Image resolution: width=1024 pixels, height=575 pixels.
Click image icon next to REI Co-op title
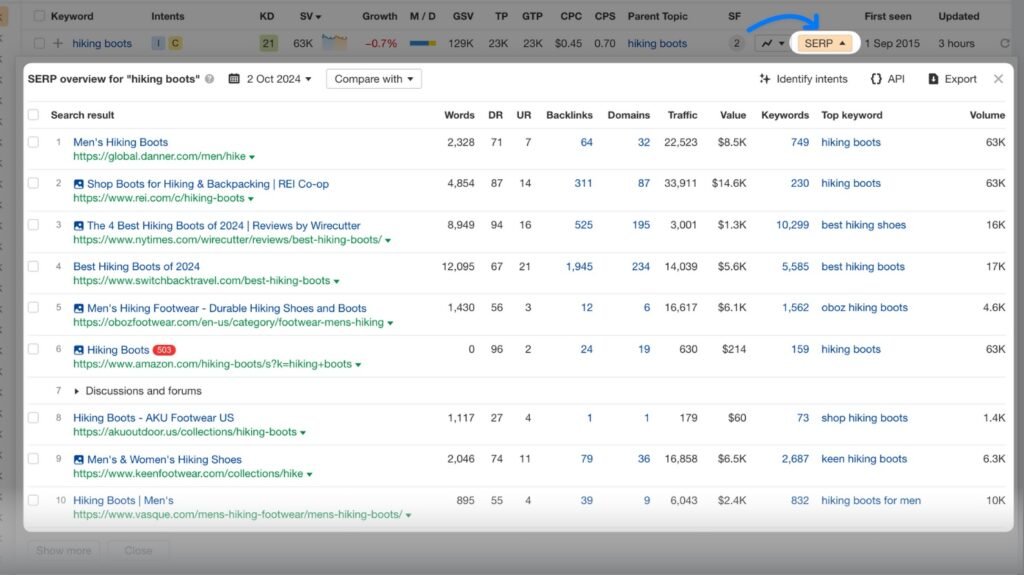click(x=78, y=184)
